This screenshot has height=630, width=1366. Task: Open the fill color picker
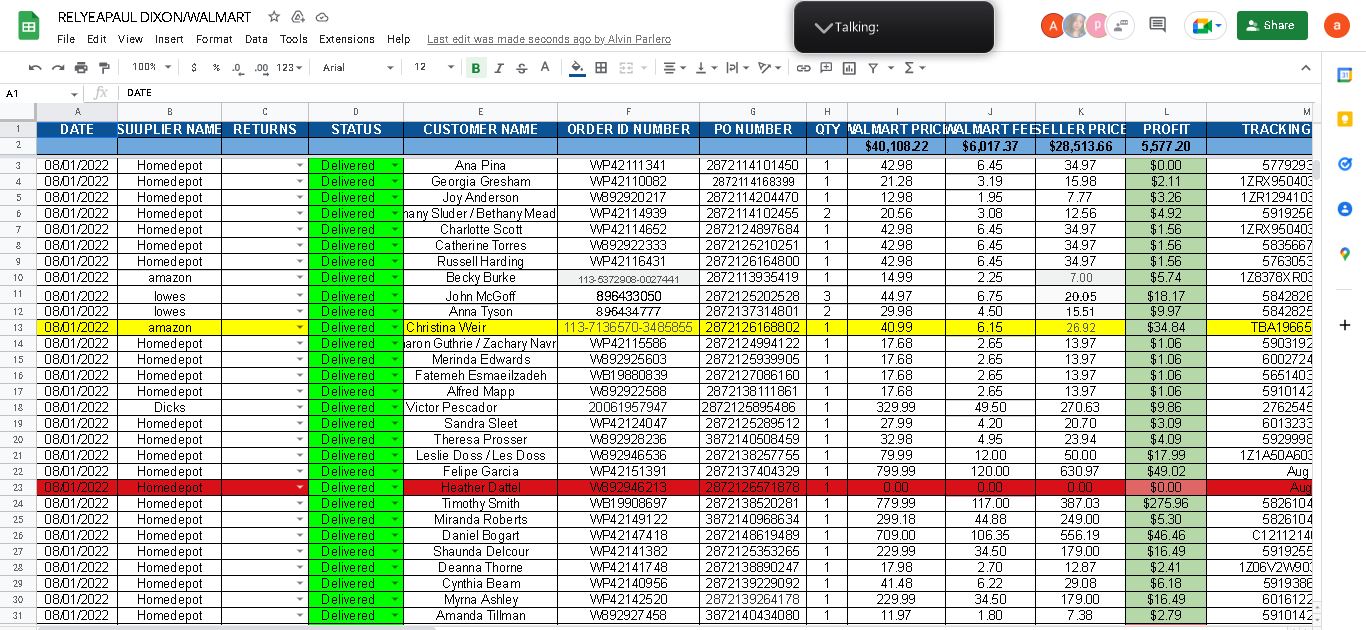pos(577,67)
